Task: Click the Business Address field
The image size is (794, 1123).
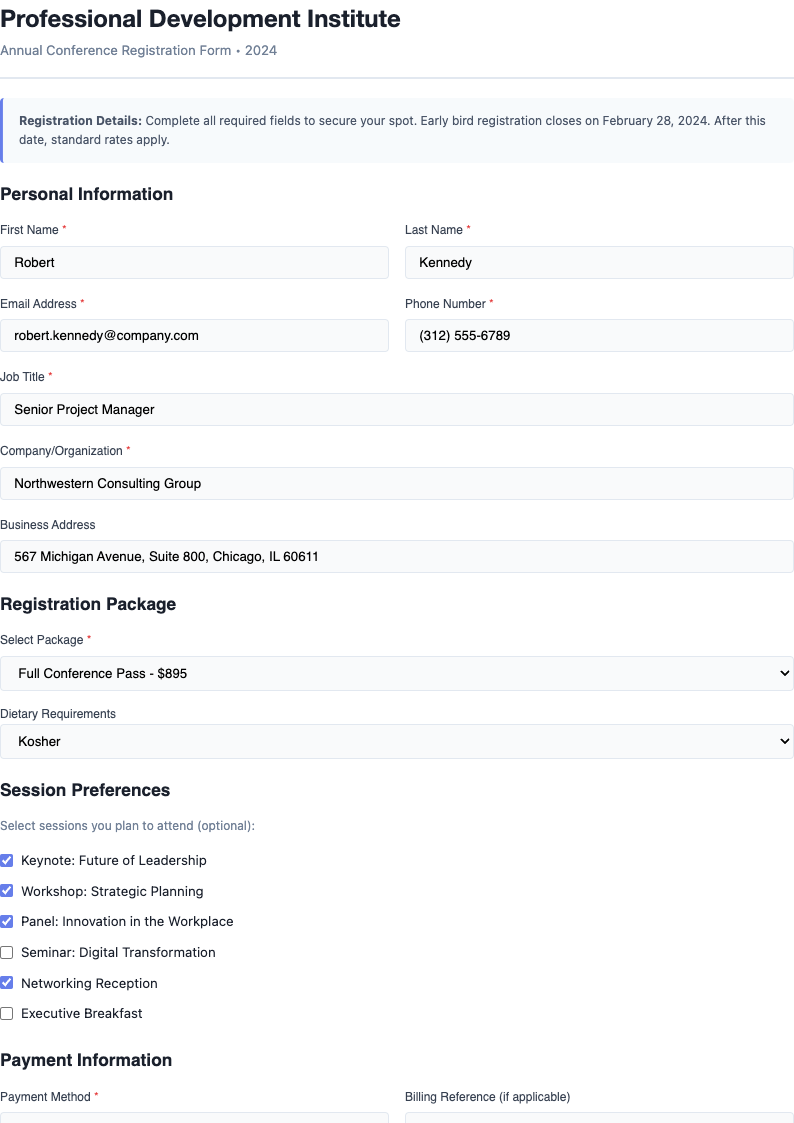Action: (397, 556)
